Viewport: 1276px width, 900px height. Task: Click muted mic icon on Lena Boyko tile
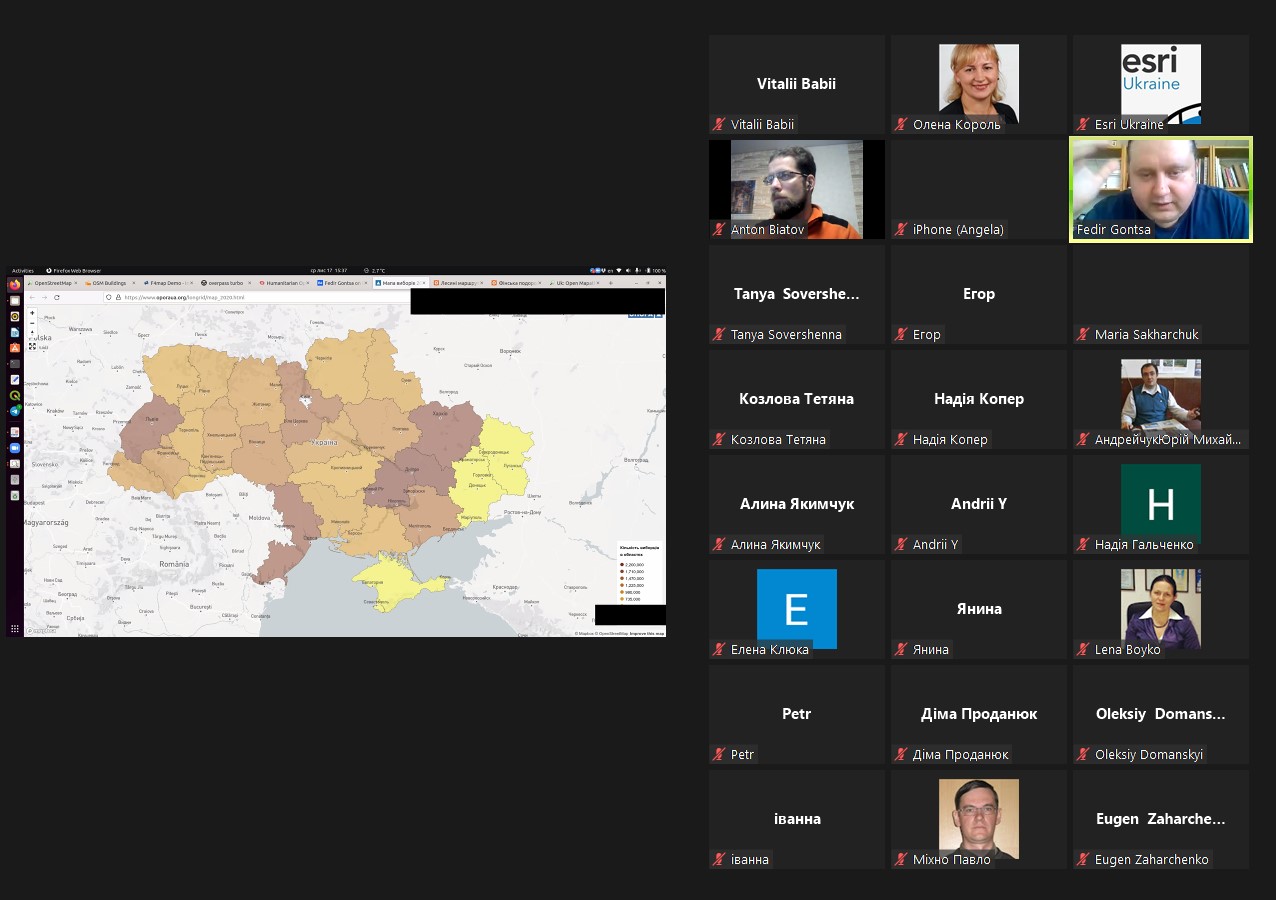1082,650
